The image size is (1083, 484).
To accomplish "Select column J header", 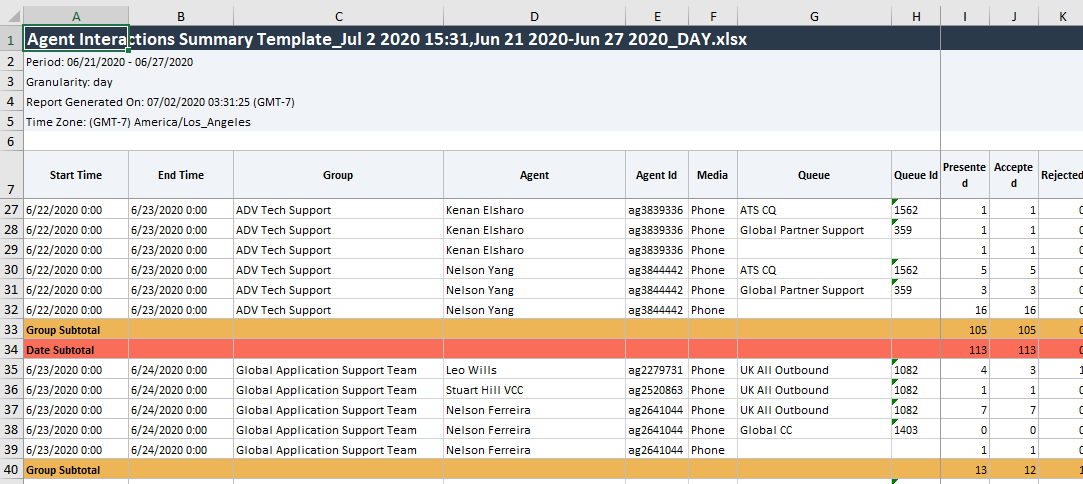I will coord(1014,17).
